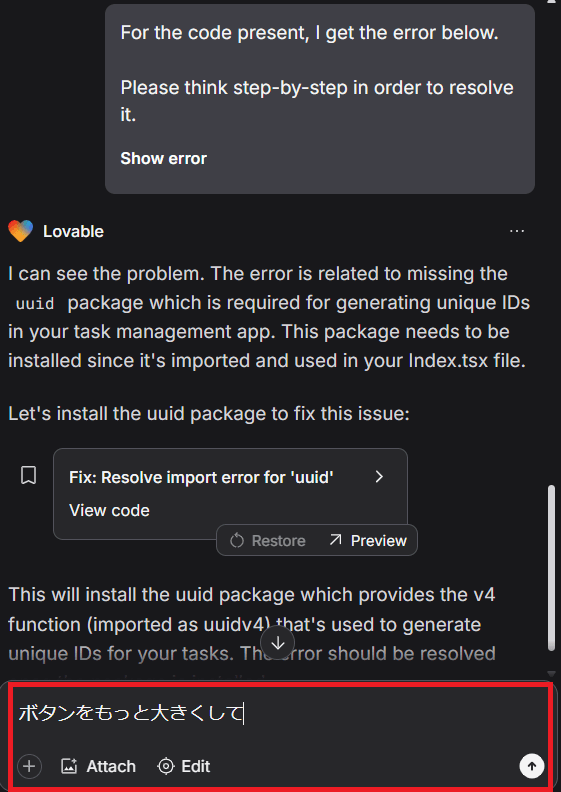Expand the fix card chevron arrow
Image resolution: width=561 pixels, height=792 pixels.
pyautogui.click(x=380, y=477)
